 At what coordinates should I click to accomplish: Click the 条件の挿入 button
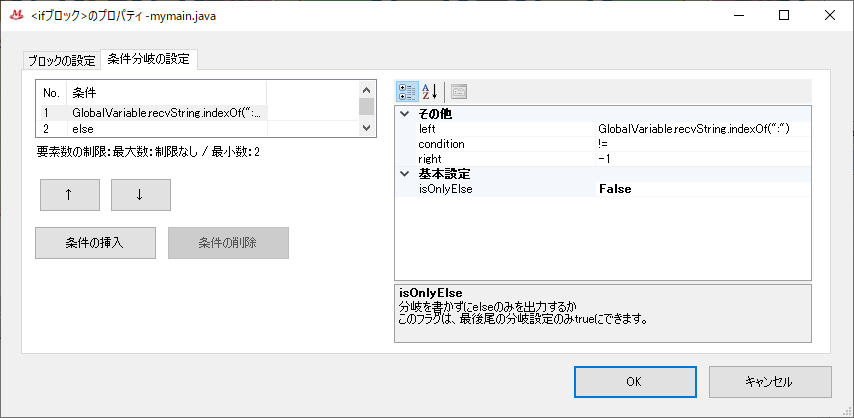coord(95,243)
